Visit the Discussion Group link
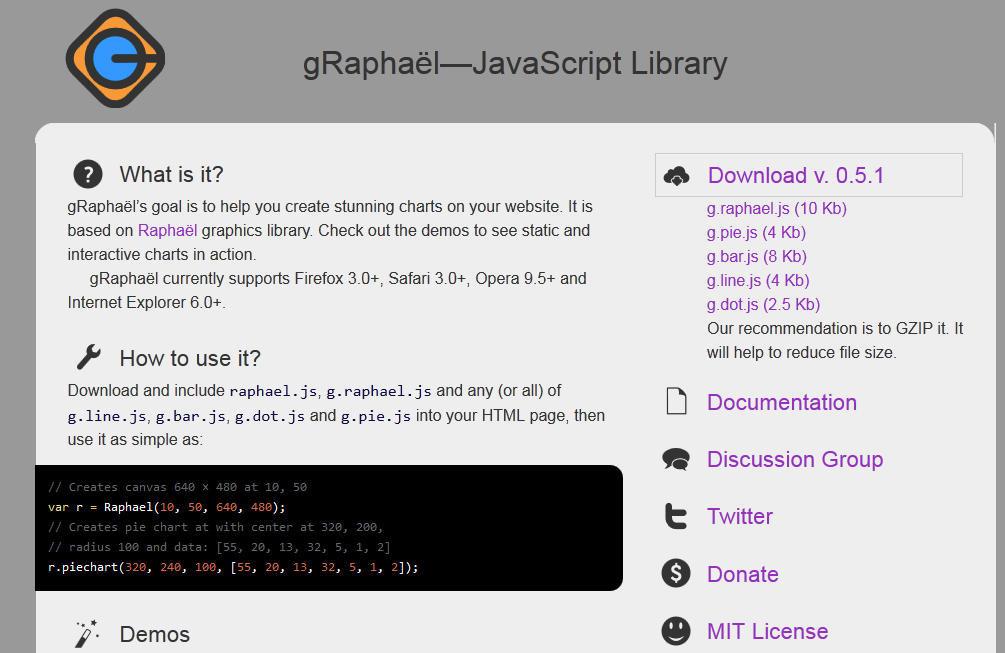1005x653 pixels. 794,460
